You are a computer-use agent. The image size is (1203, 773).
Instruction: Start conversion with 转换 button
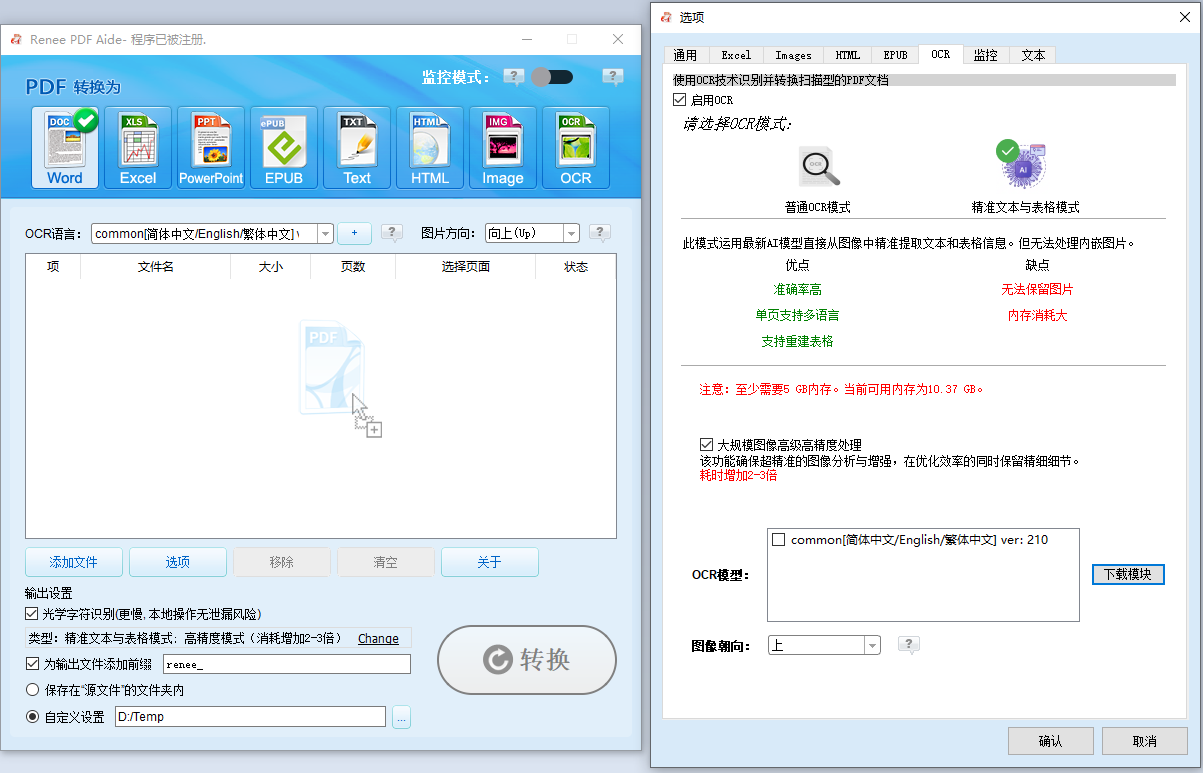(527, 659)
